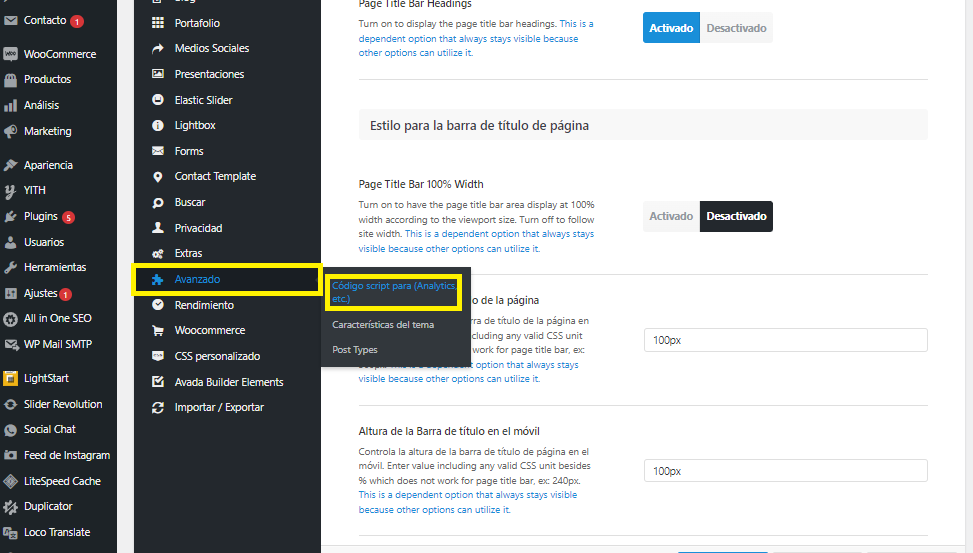Expand the Privacidad options section
This screenshot has height=553, width=973.
pyautogui.click(x=198, y=228)
